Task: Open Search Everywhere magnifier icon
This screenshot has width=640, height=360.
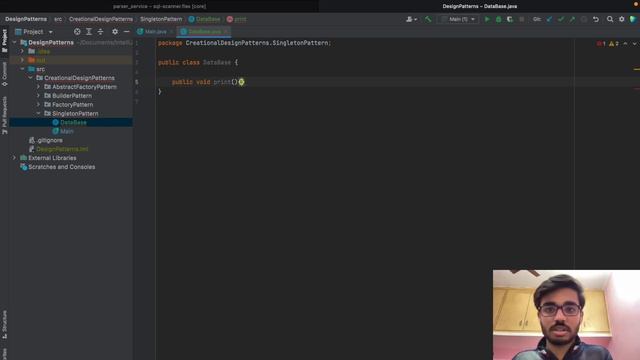Action: [610, 19]
